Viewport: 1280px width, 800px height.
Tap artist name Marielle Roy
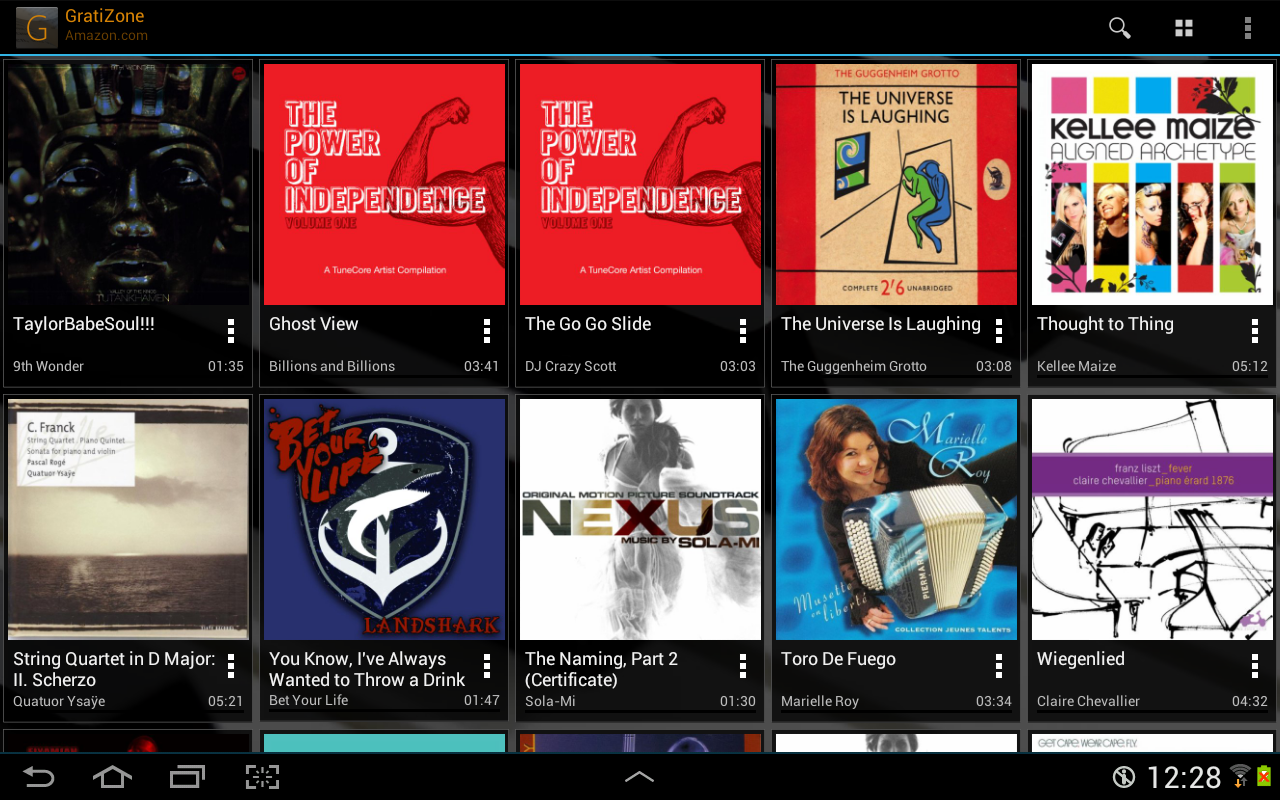[x=820, y=701]
